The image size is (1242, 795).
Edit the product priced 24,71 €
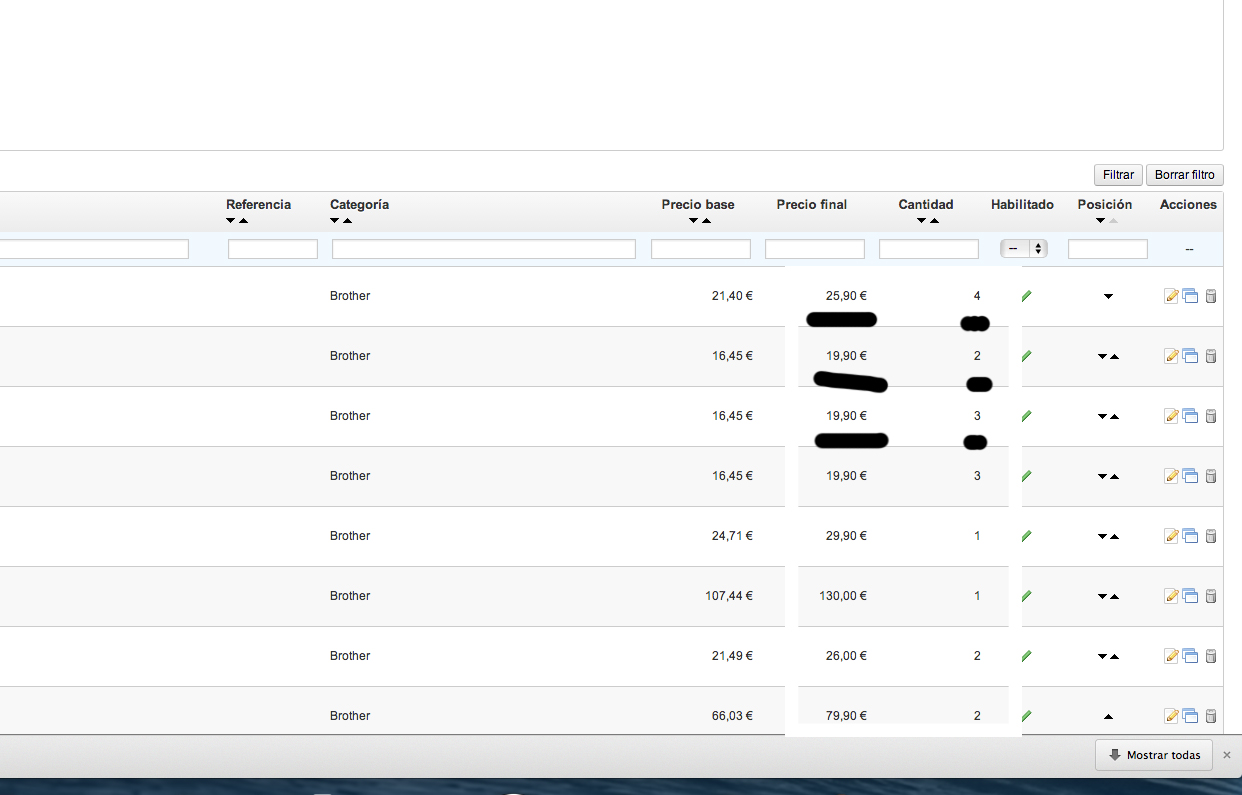tap(1171, 536)
